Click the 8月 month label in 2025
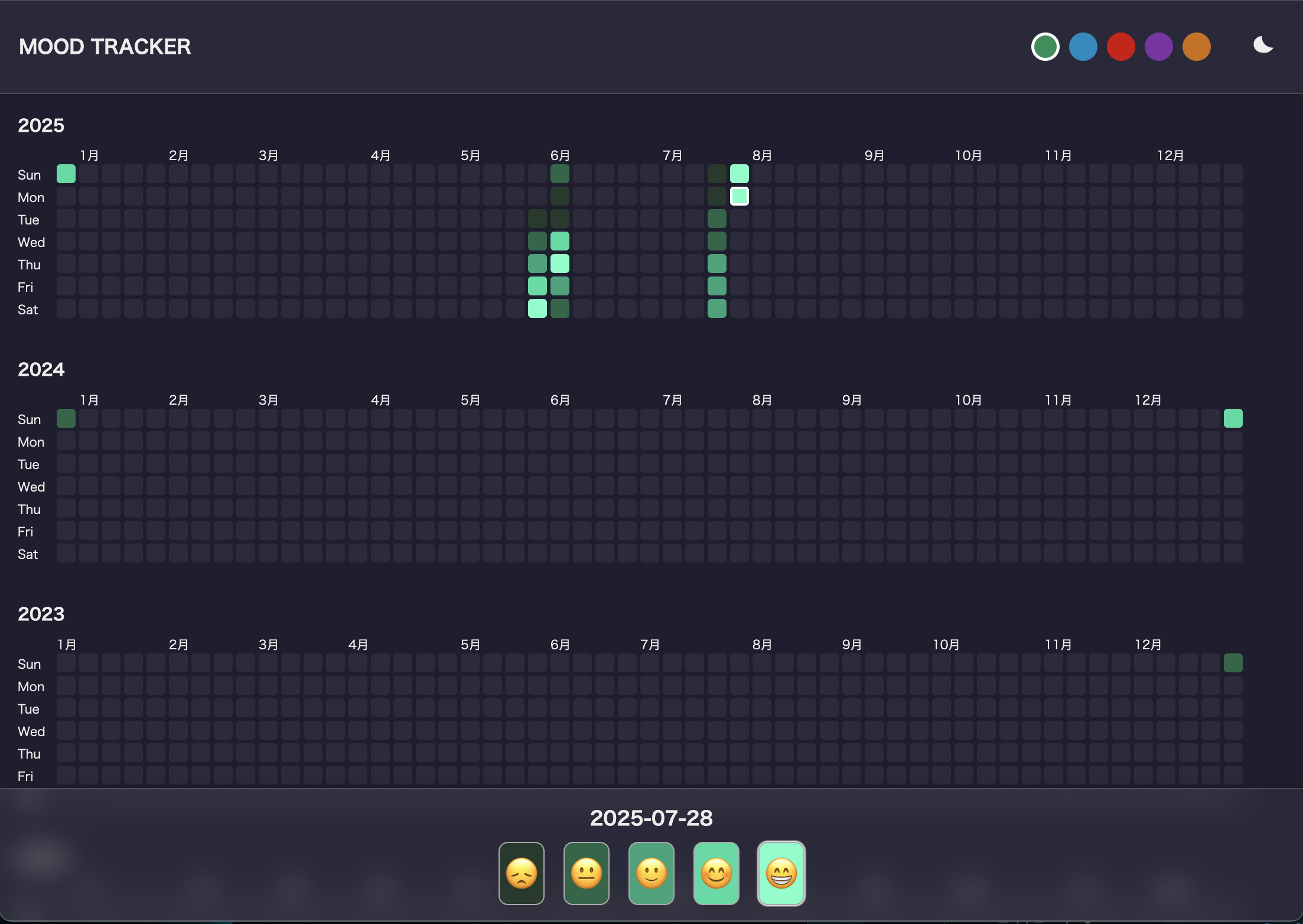Image resolution: width=1303 pixels, height=924 pixels. [x=762, y=155]
